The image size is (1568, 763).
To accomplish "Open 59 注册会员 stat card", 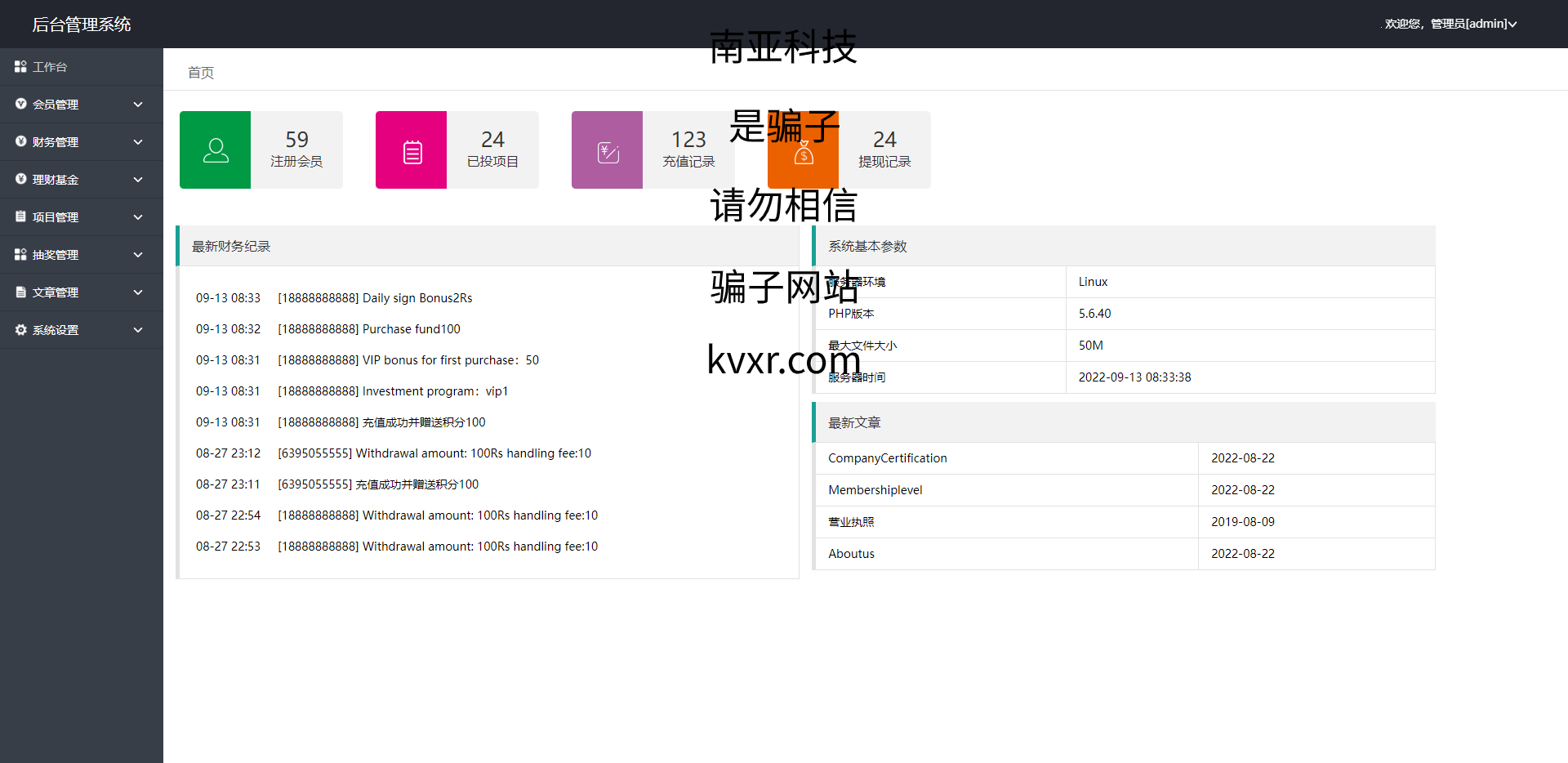I will (261, 150).
